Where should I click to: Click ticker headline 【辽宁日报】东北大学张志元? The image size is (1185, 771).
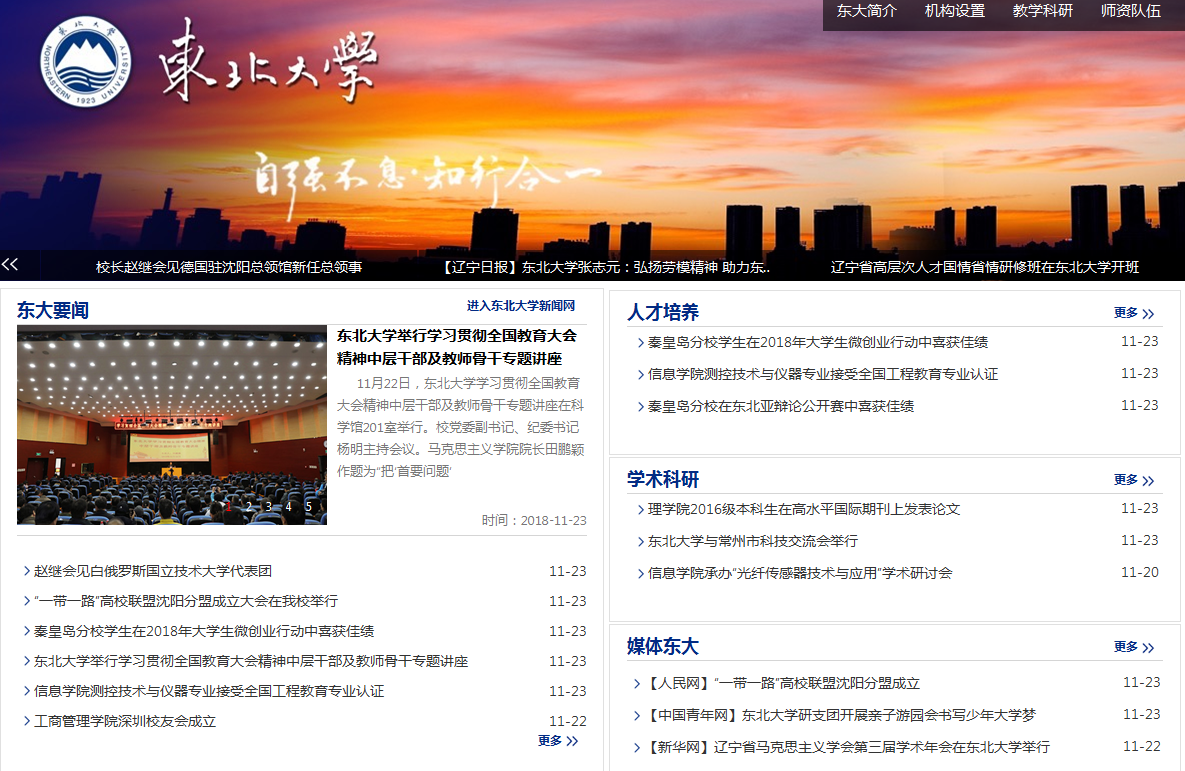(605, 268)
